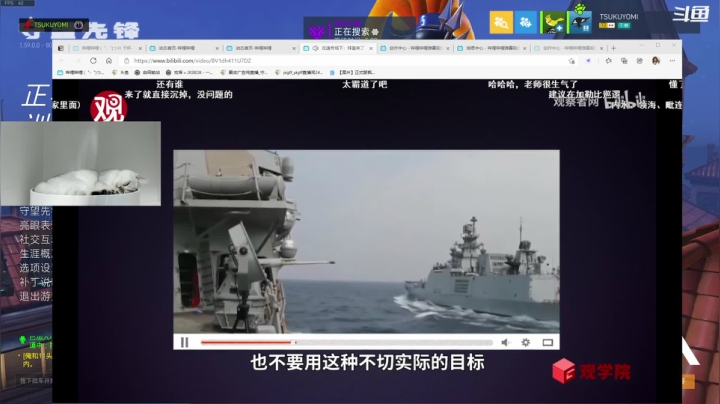Open video player settings gear
720x404 pixels.
(x=526, y=342)
